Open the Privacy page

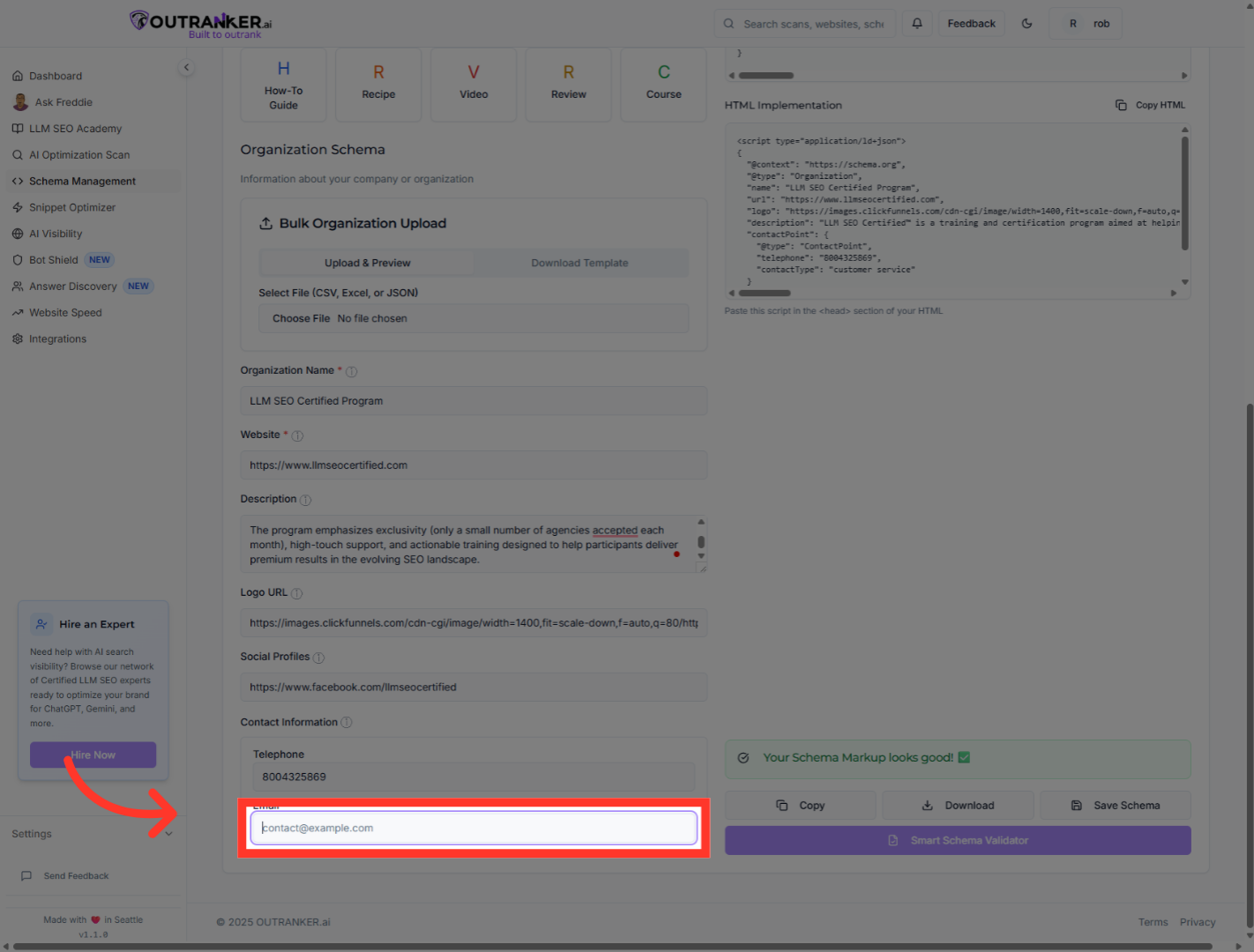click(1198, 921)
